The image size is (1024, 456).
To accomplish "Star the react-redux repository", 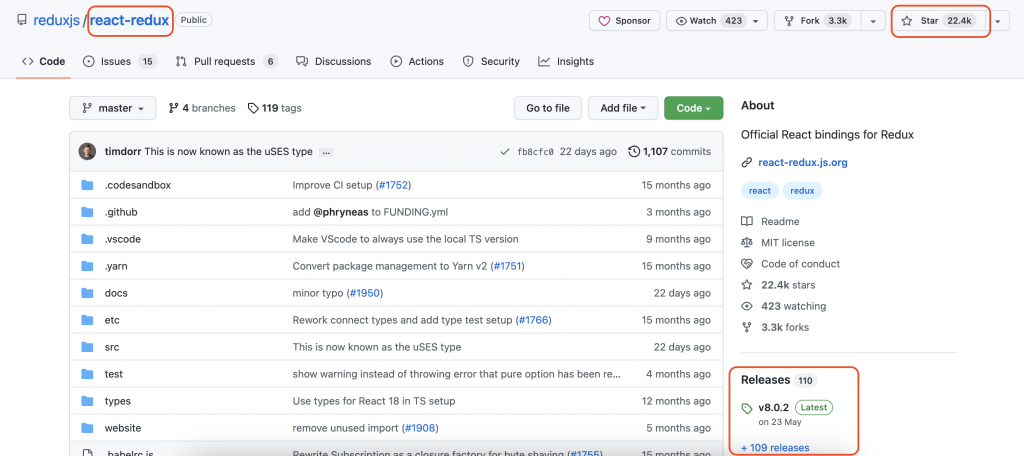I will tap(938, 21).
